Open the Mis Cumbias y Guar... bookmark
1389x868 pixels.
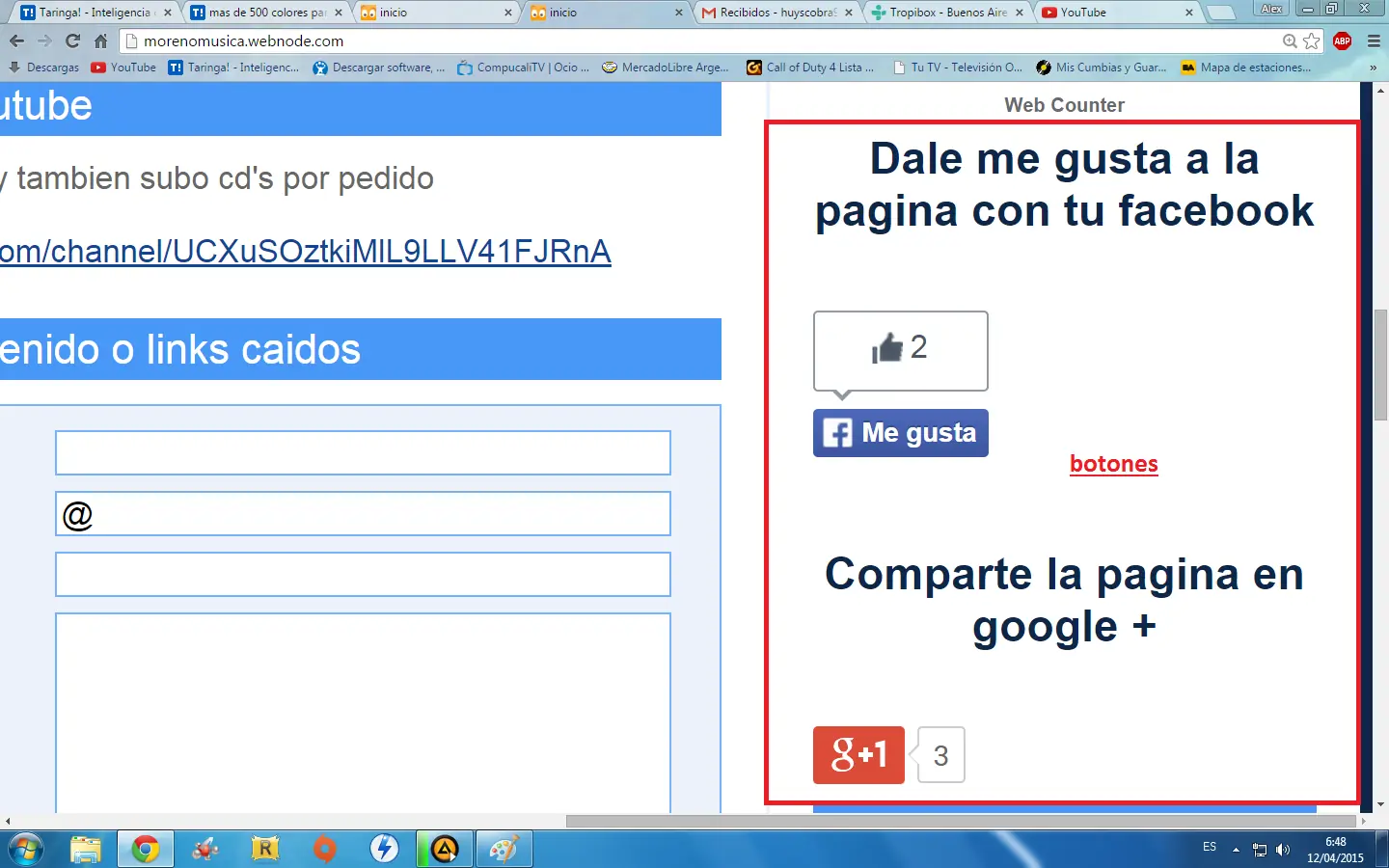(x=1102, y=68)
